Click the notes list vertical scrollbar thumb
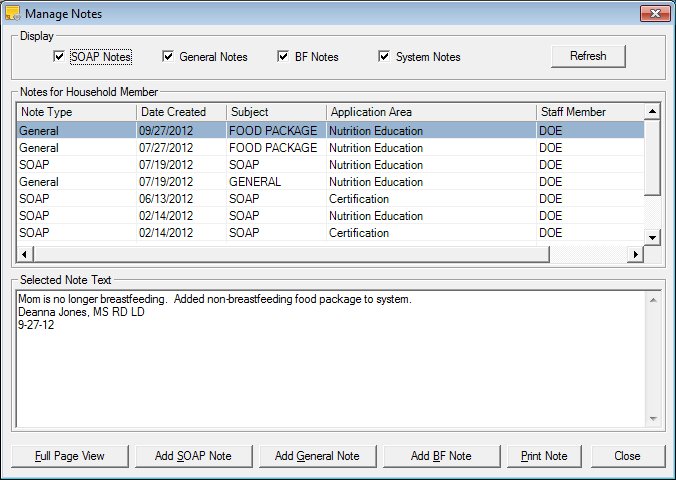 tap(652, 158)
